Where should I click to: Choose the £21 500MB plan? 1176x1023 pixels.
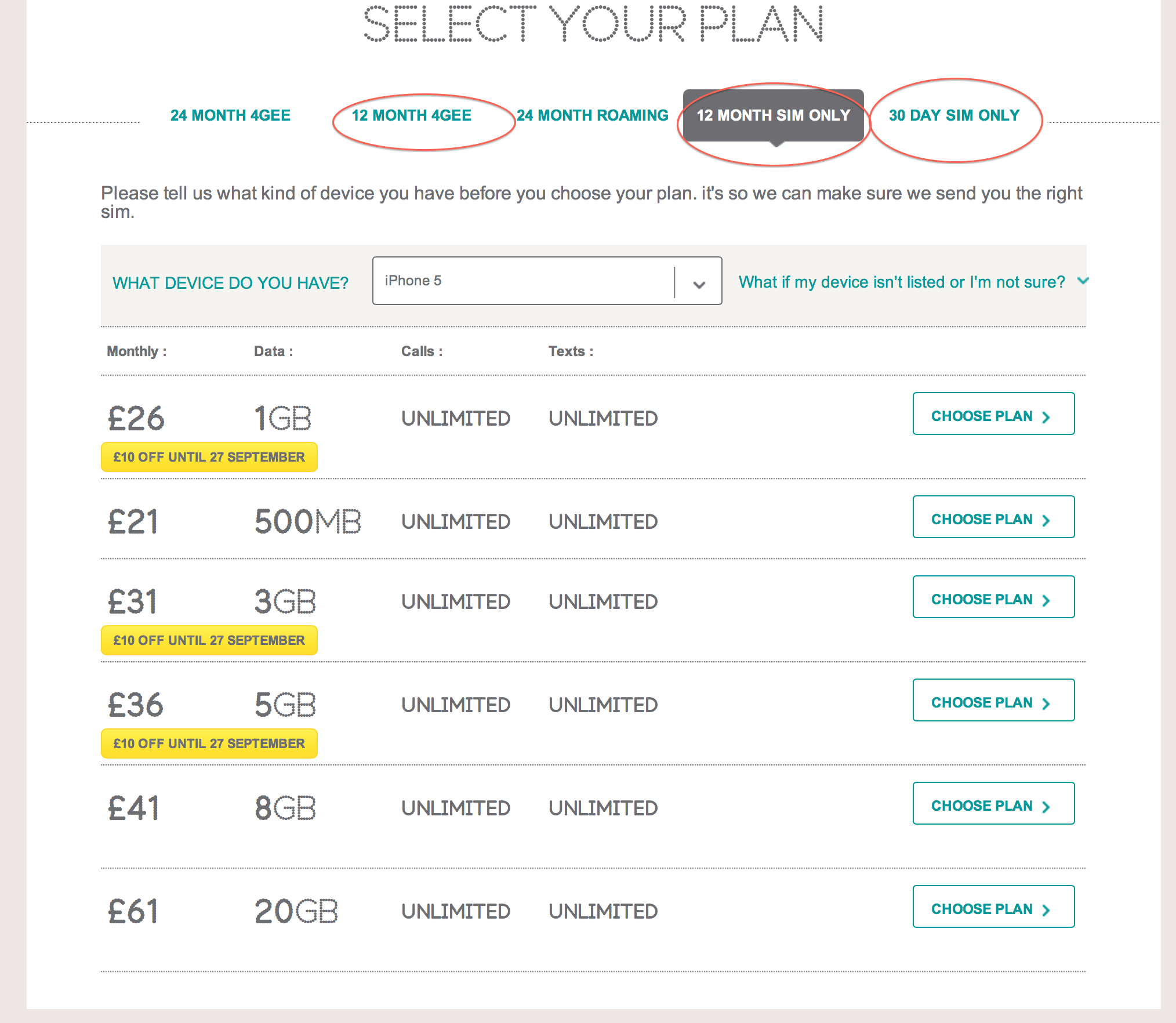coord(993,517)
